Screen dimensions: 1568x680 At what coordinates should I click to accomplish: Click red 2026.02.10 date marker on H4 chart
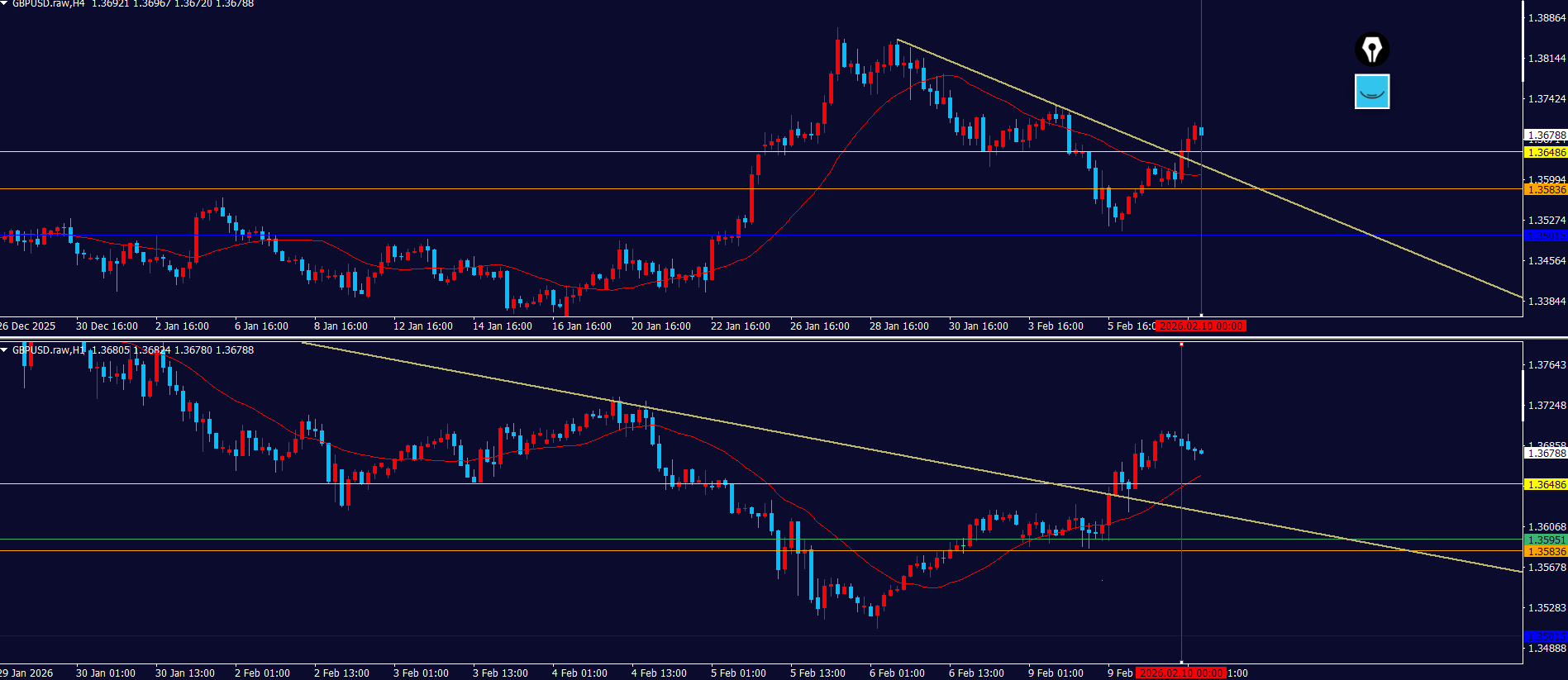click(x=1200, y=326)
